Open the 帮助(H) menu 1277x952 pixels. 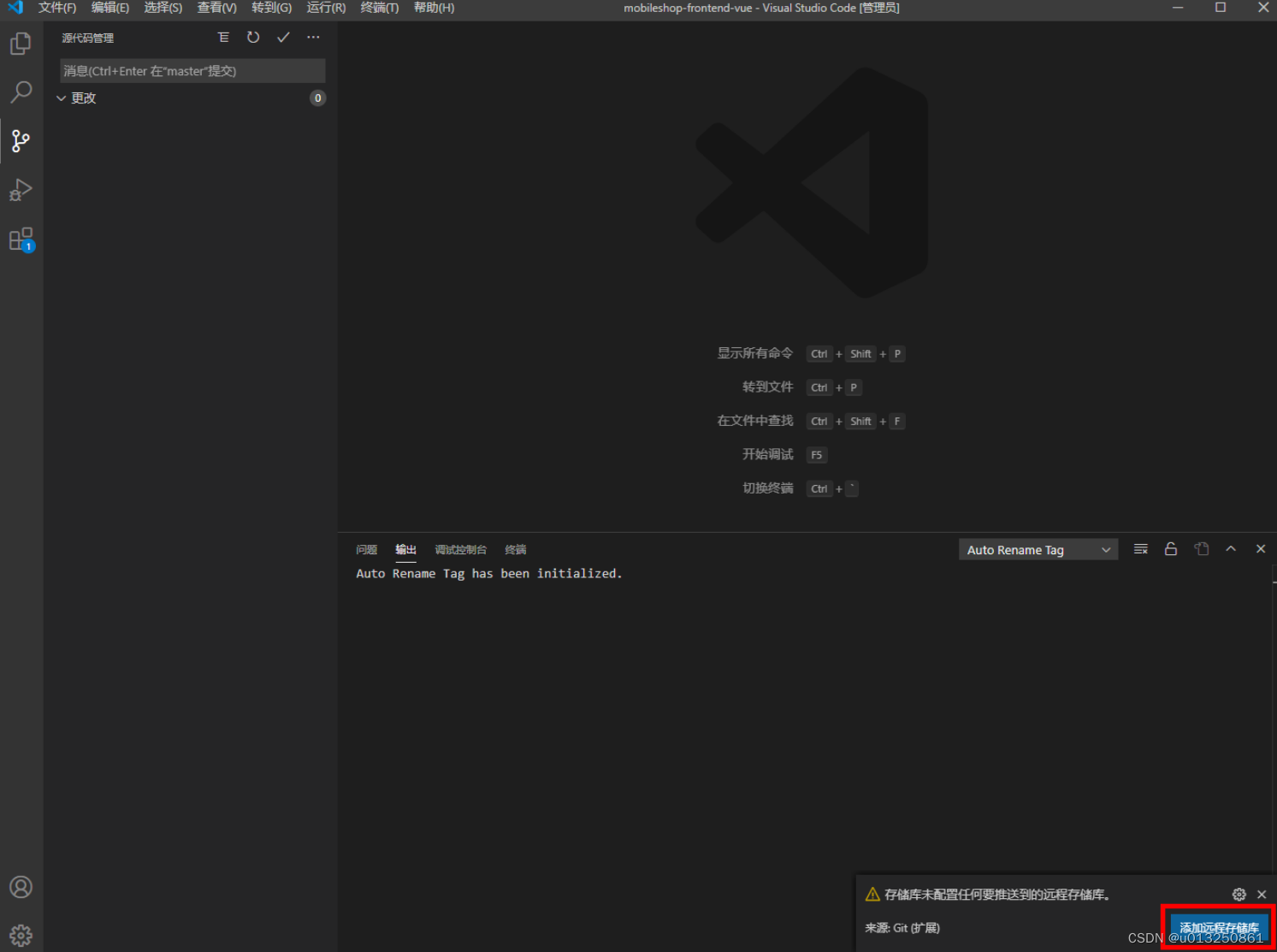[x=435, y=8]
